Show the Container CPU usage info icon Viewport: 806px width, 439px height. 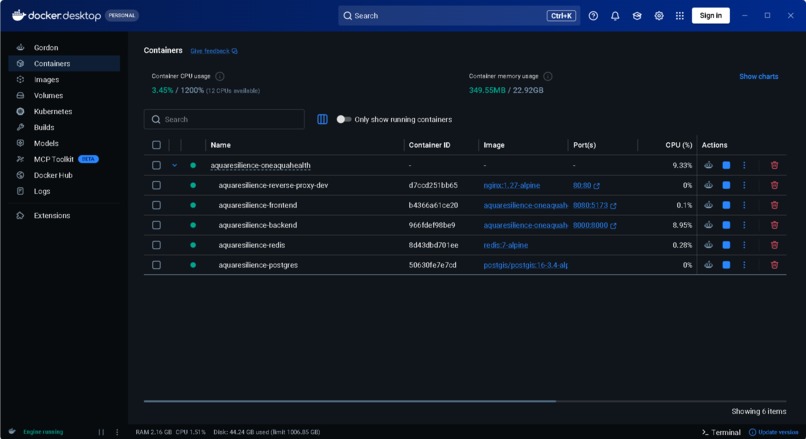click(219, 76)
